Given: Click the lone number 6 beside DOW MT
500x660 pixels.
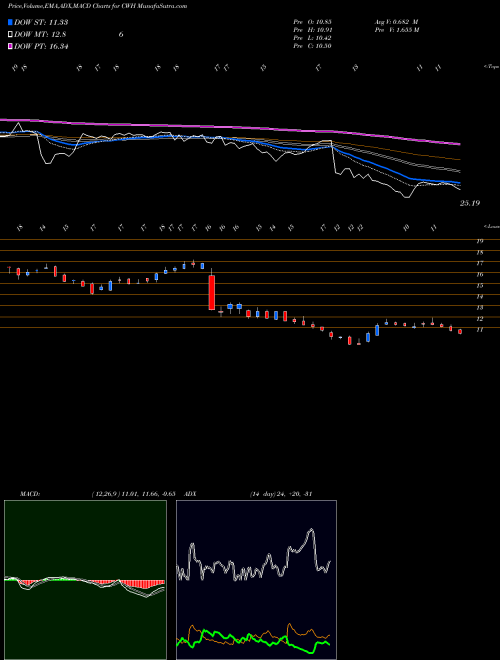Looking at the screenshot, I should click(x=121, y=35).
